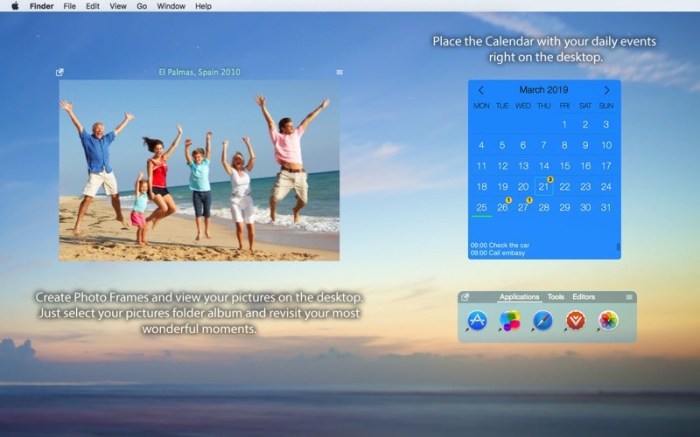
Task: Click the pop-out icon on the photo frame
Action: (x=60, y=72)
